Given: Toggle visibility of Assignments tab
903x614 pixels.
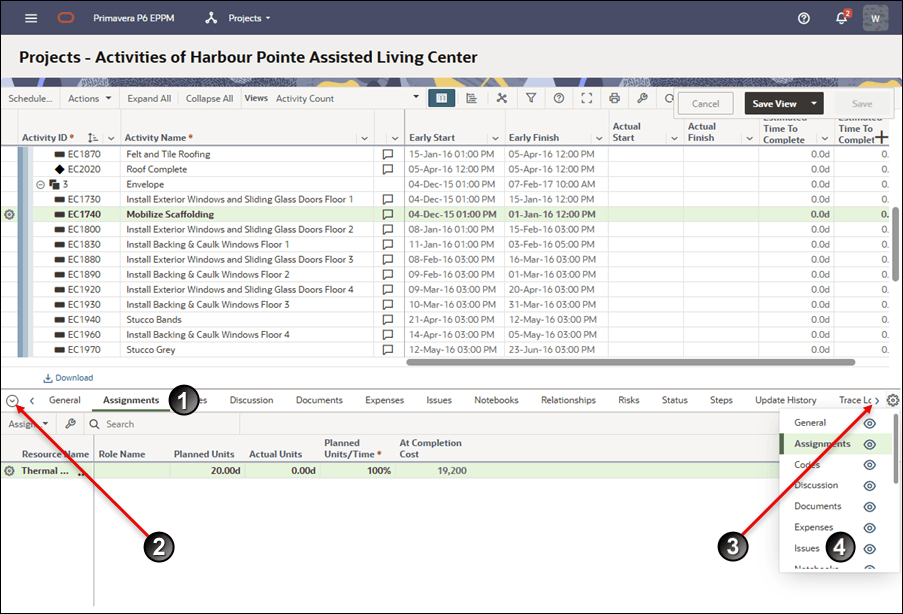Looking at the screenshot, I should (870, 444).
